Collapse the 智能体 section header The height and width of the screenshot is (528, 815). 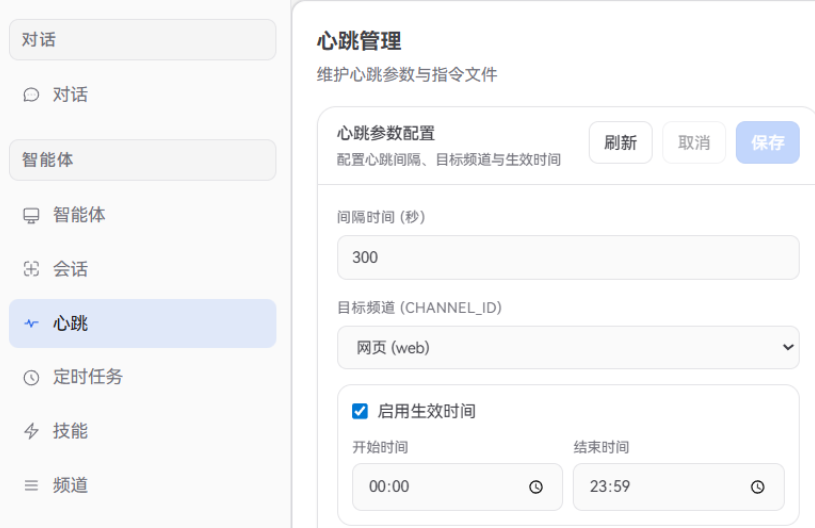(x=142, y=160)
